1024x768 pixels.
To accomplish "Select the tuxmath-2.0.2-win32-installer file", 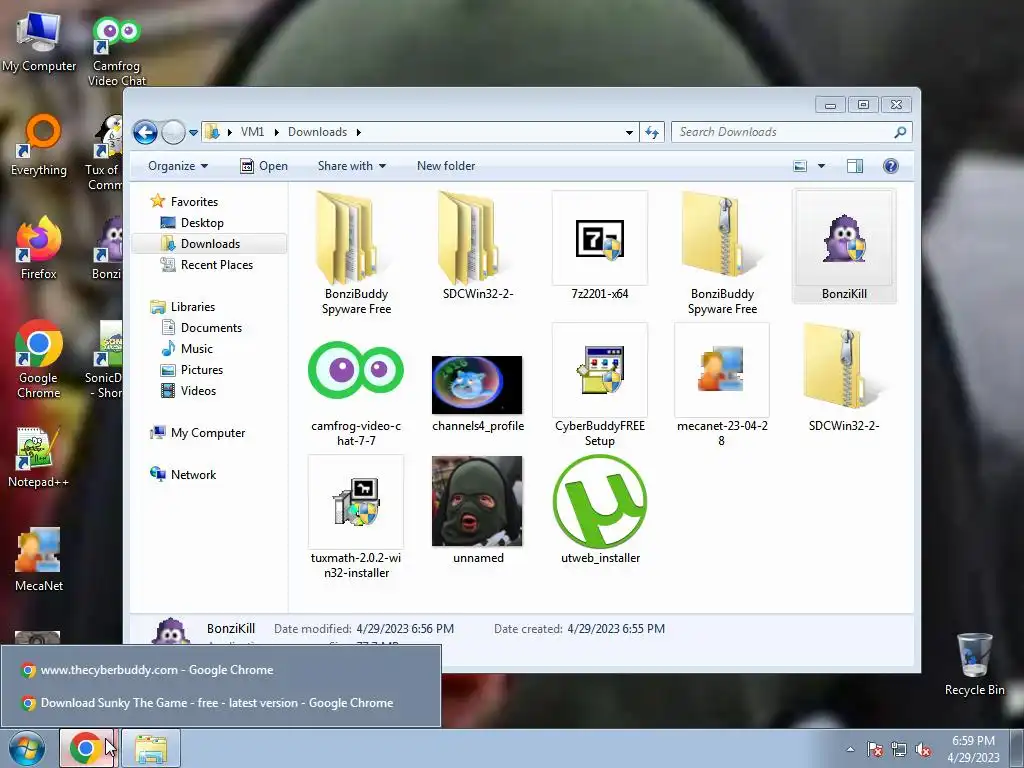I will 356,518.
